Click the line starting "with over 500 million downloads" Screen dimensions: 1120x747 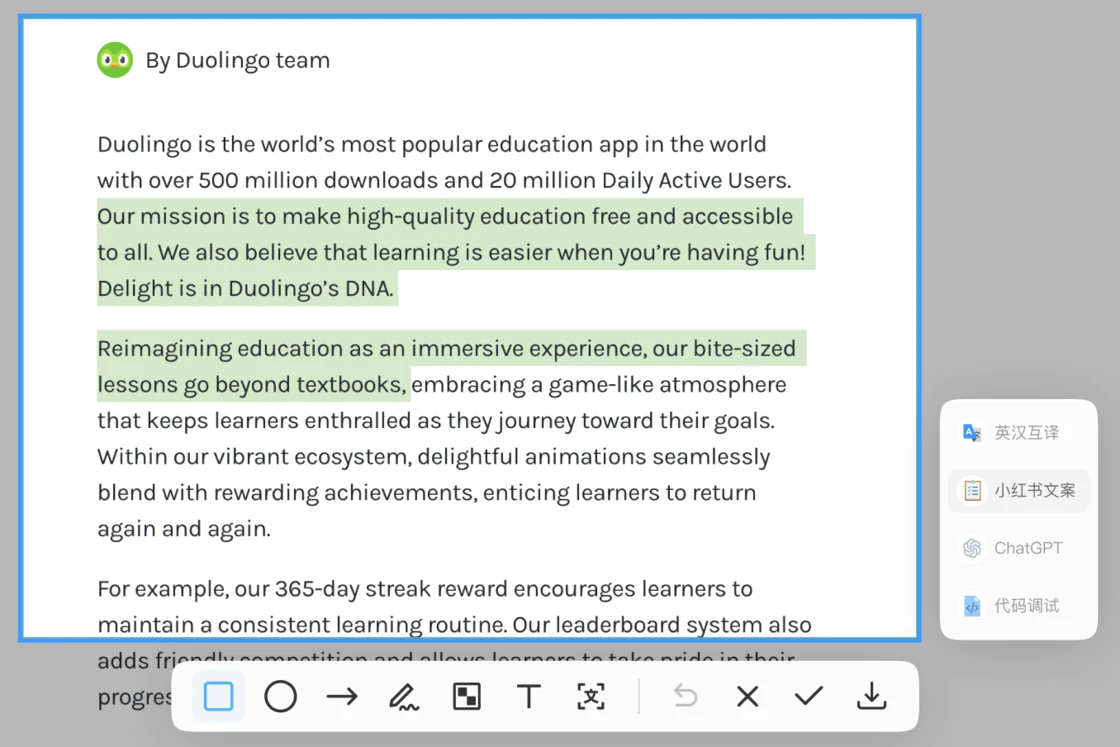coord(444,181)
